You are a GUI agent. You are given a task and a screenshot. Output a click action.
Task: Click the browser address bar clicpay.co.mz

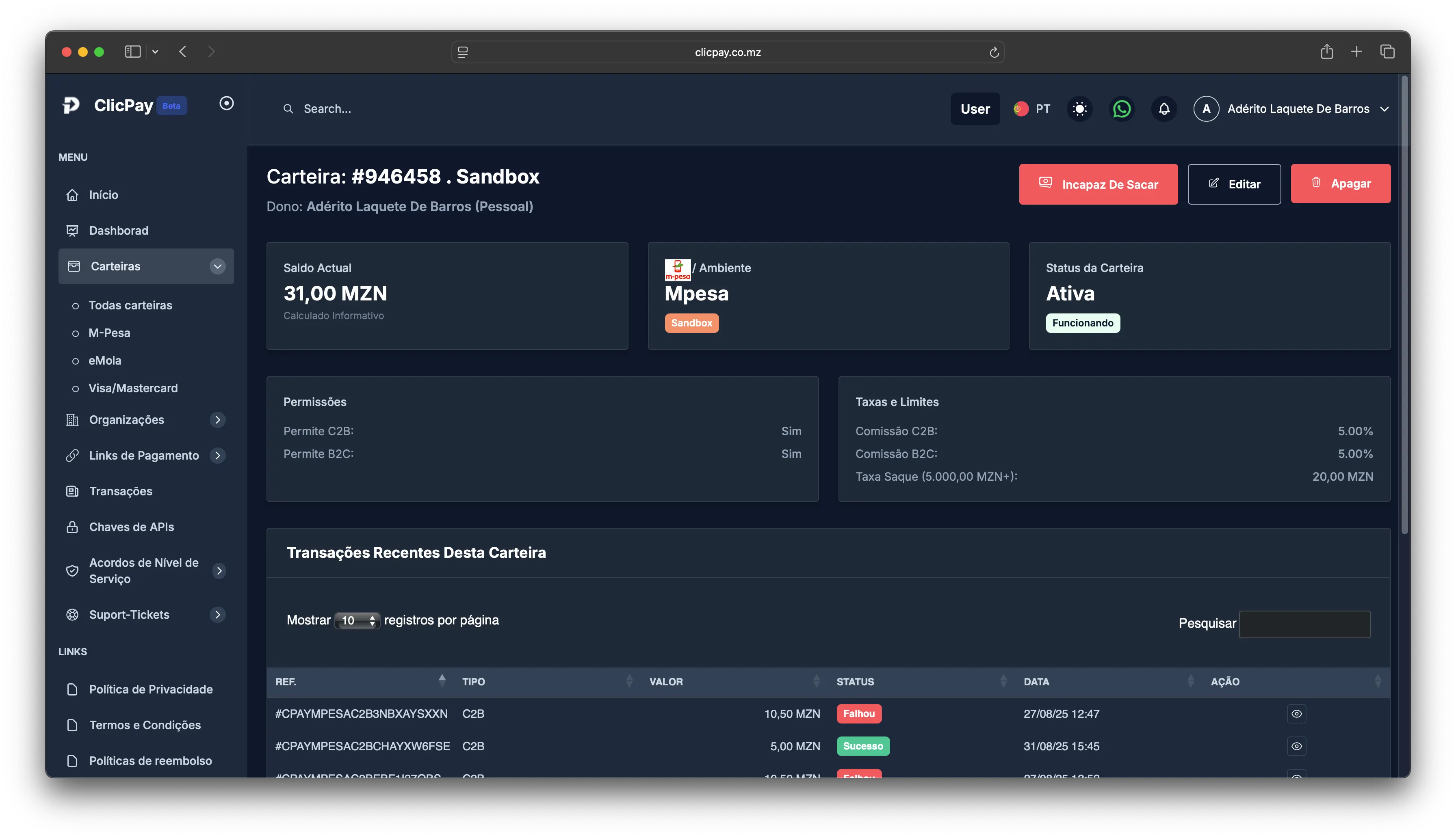tap(728, 52)
